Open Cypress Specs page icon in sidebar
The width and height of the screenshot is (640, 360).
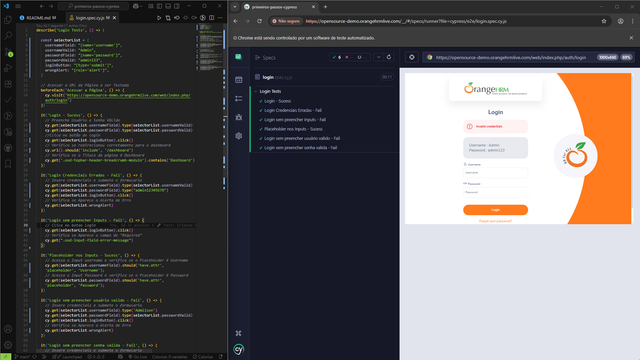[239, 80]
